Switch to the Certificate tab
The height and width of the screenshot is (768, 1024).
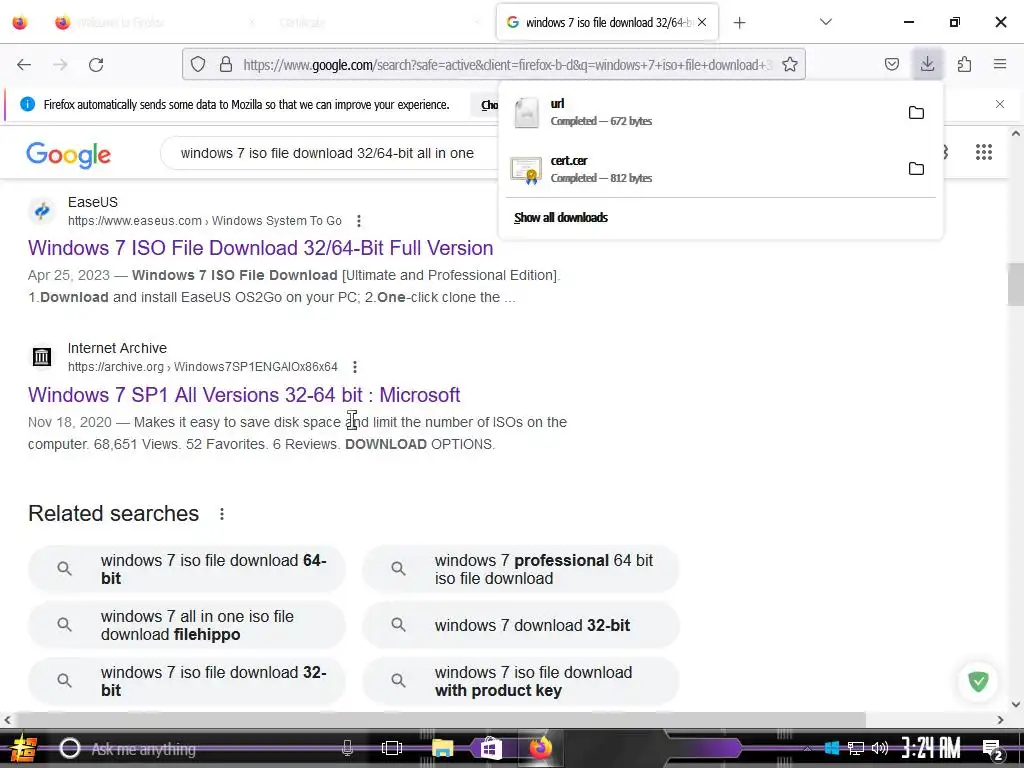[x=379, y=22]
